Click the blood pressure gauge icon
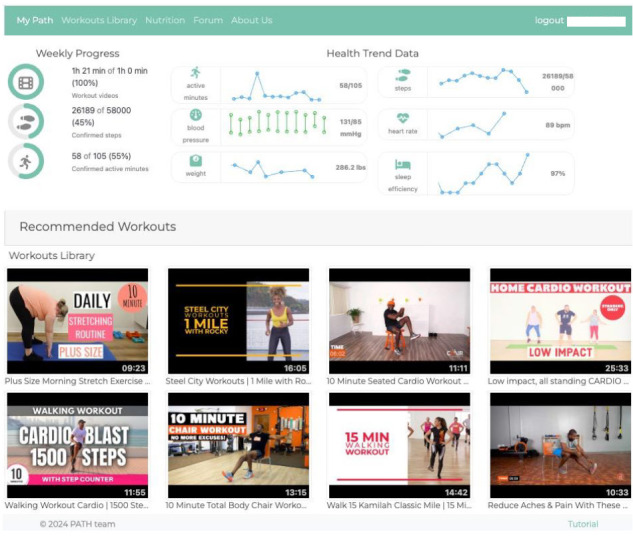Screen dimensions: 633x540 pos(195,115)
